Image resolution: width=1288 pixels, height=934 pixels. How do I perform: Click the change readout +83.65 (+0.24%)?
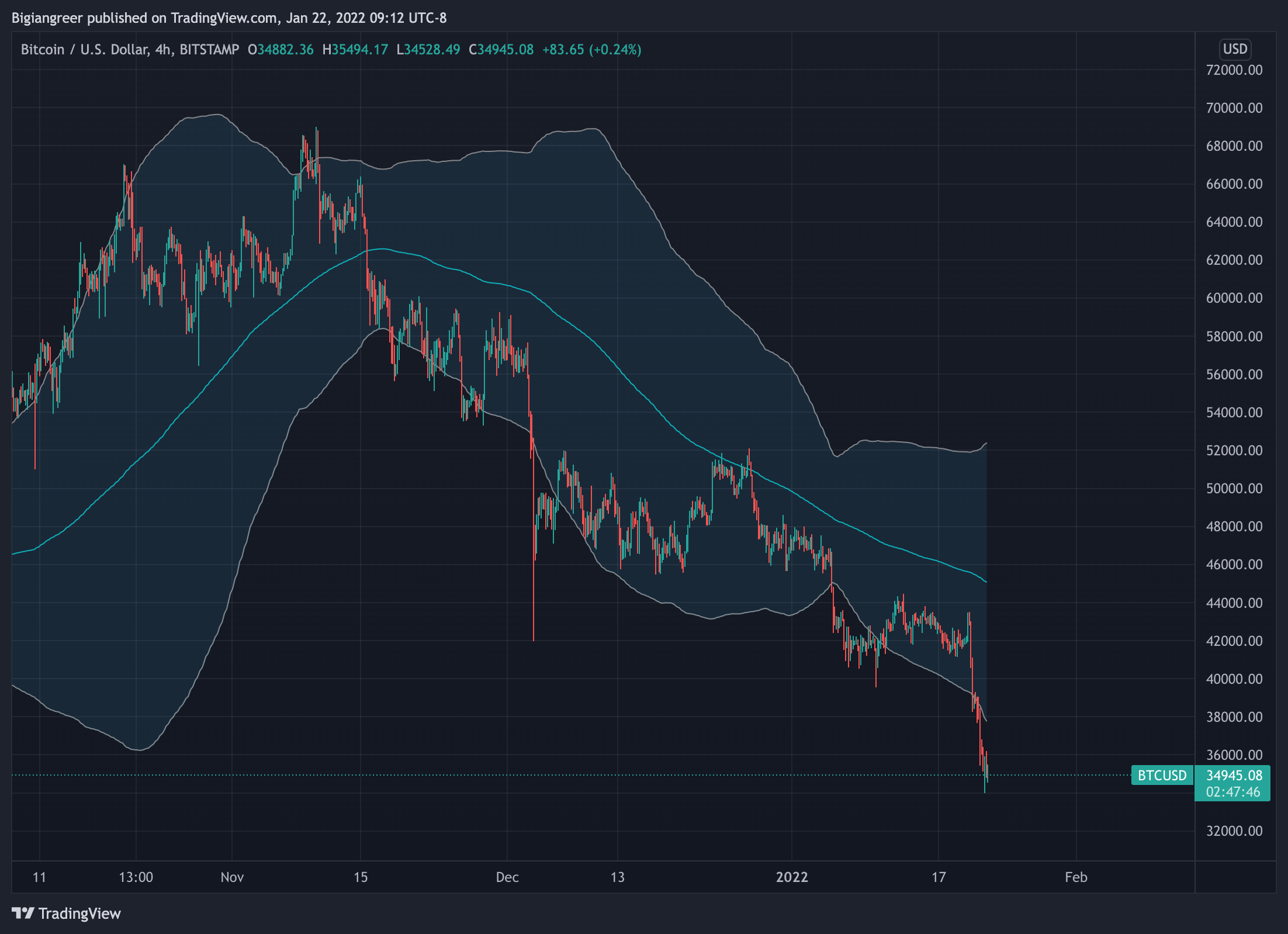click(x=591, y=50)
